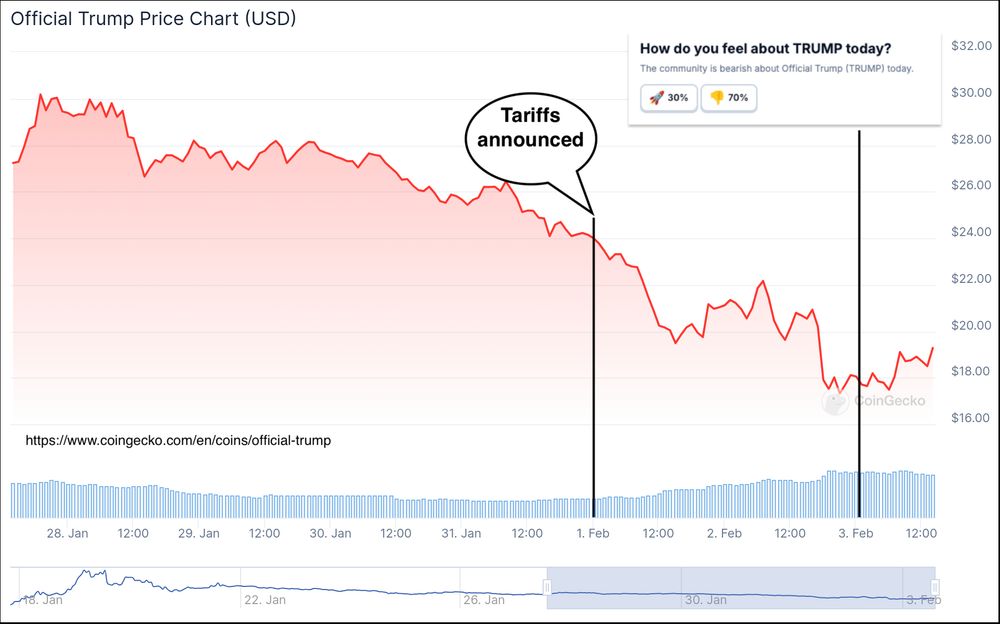Click the red price line at its peak
The height and width of the screenshot is (624, 1000).
(x=40, y=92)
